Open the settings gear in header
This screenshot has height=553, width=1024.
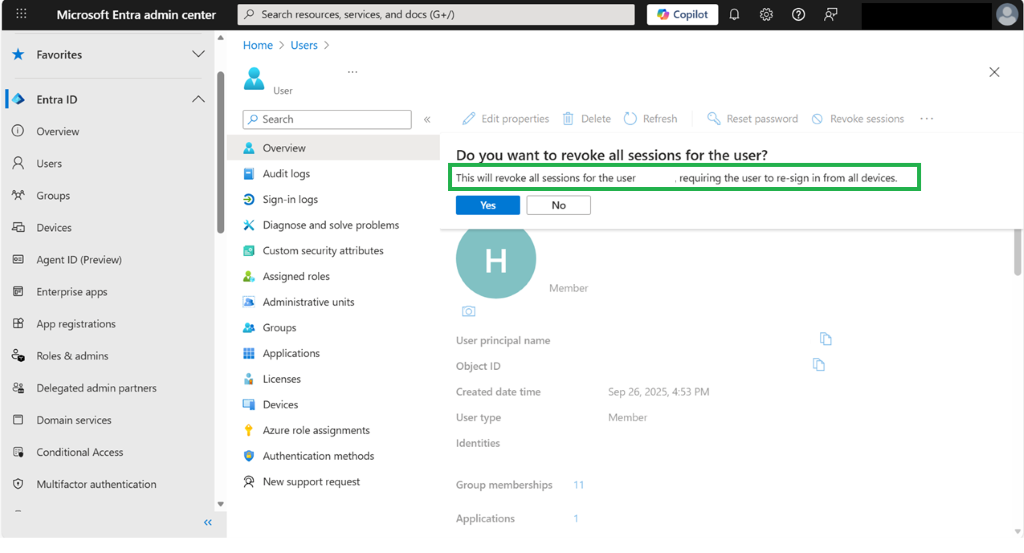[x=766, y=14]
